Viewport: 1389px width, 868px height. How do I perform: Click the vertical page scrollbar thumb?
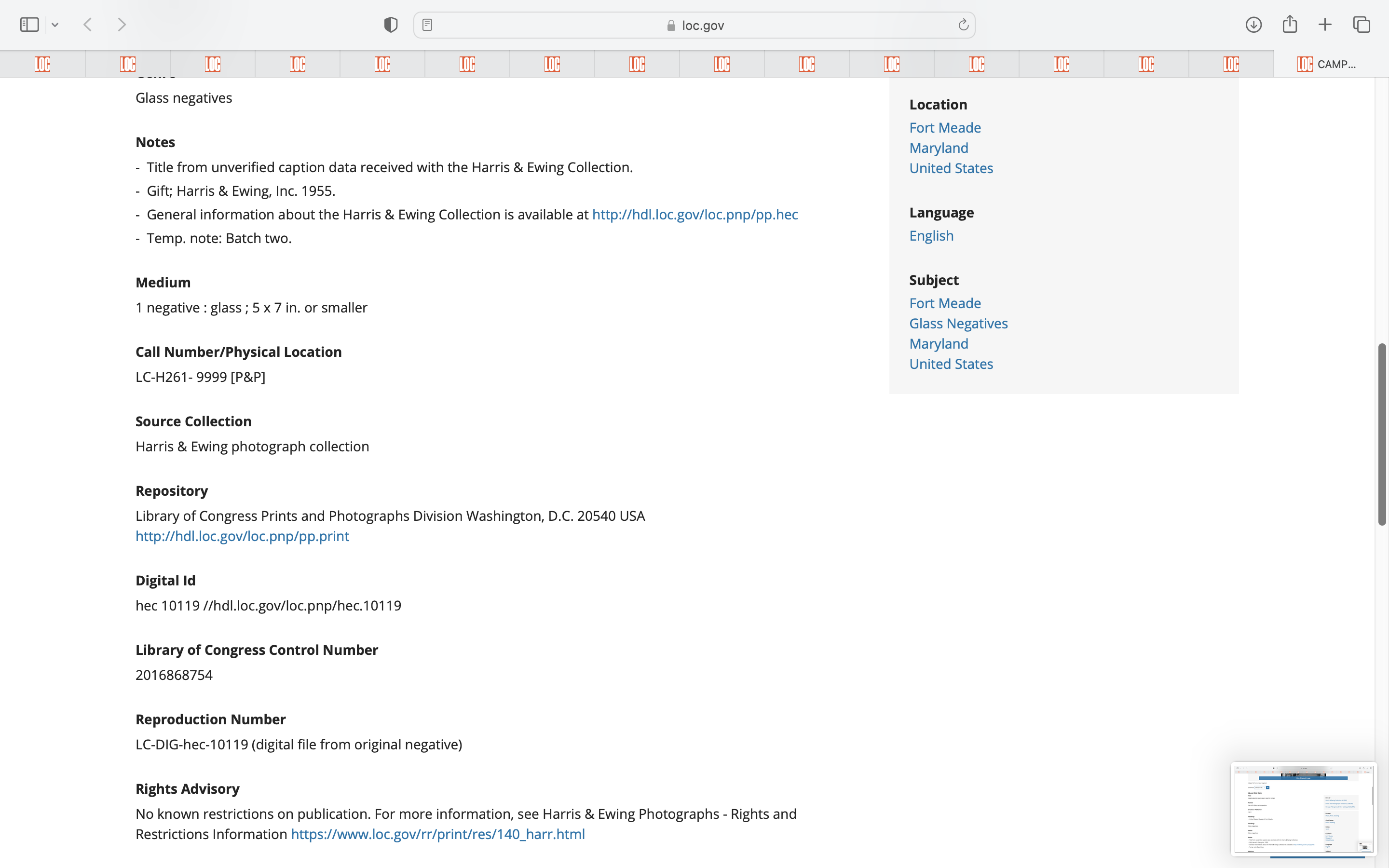pyautogui.click(x=1382, y=434)
